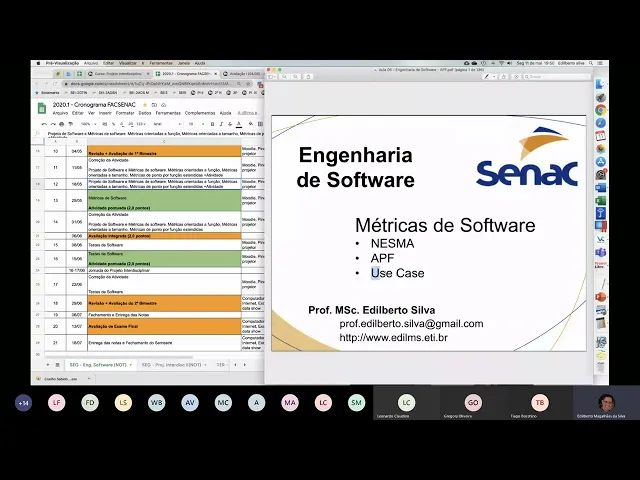Close the Curso Projeto Interdisciplinar browser tab
The image size is (640, 480).
click(148, 74)
